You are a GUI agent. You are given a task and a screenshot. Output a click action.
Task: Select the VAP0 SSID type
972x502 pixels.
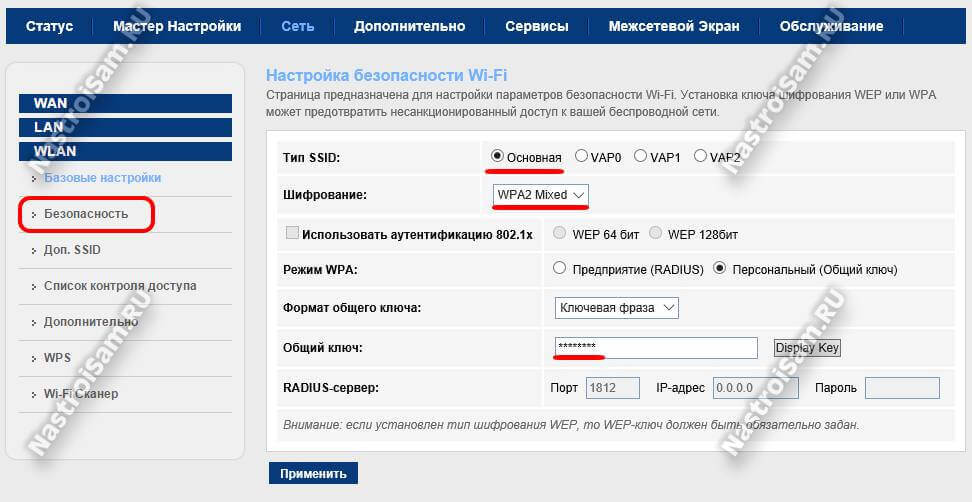point(581,156)
